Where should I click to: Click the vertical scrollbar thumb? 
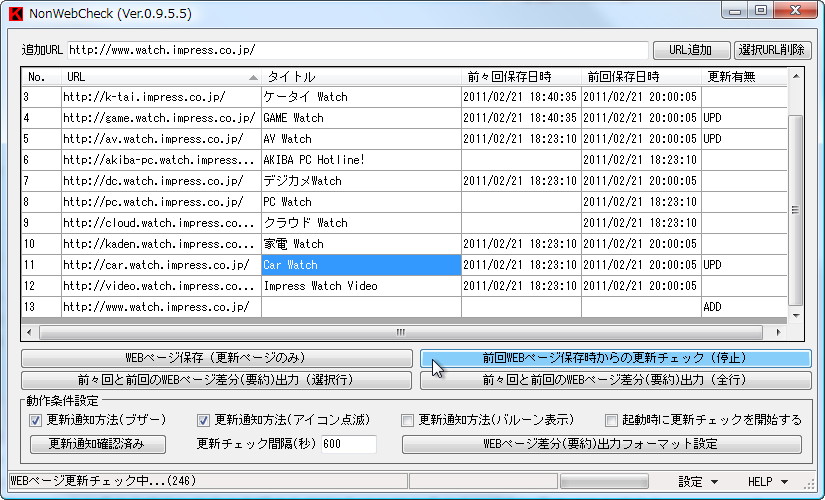(796, 210)
